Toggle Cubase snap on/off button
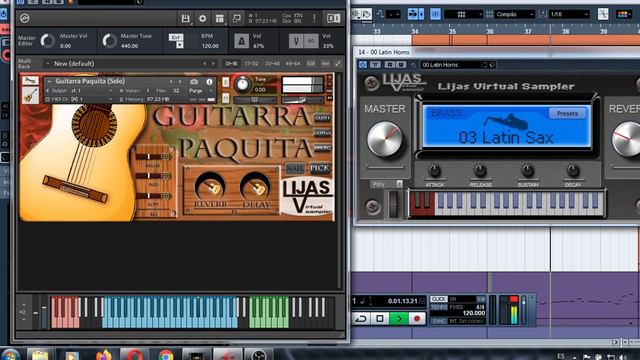The width and height of the screenshot is (640, 360). click(435, 14)
